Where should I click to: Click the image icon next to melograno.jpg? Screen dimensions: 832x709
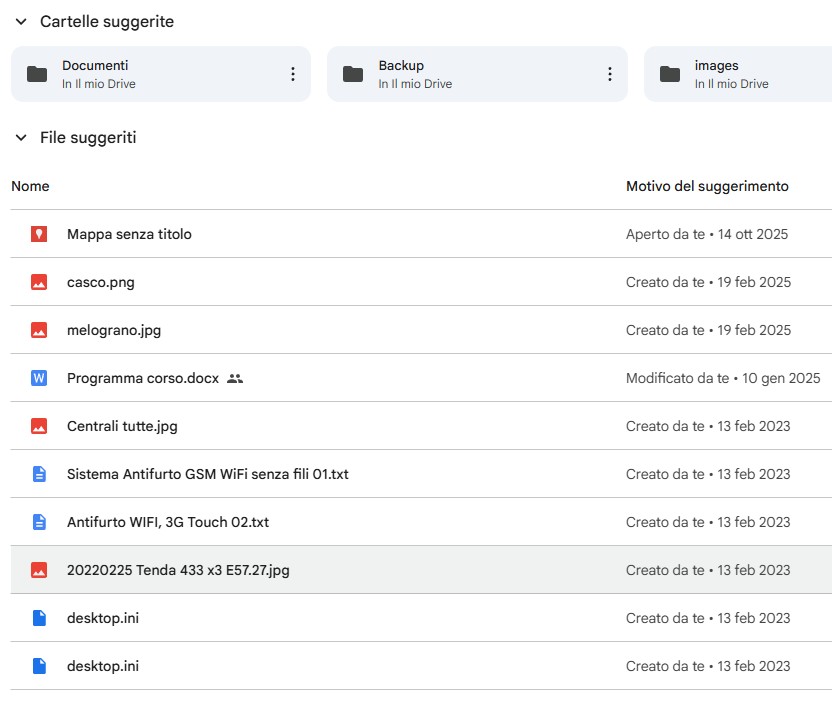pyautogui.click(x=37, y=330)
